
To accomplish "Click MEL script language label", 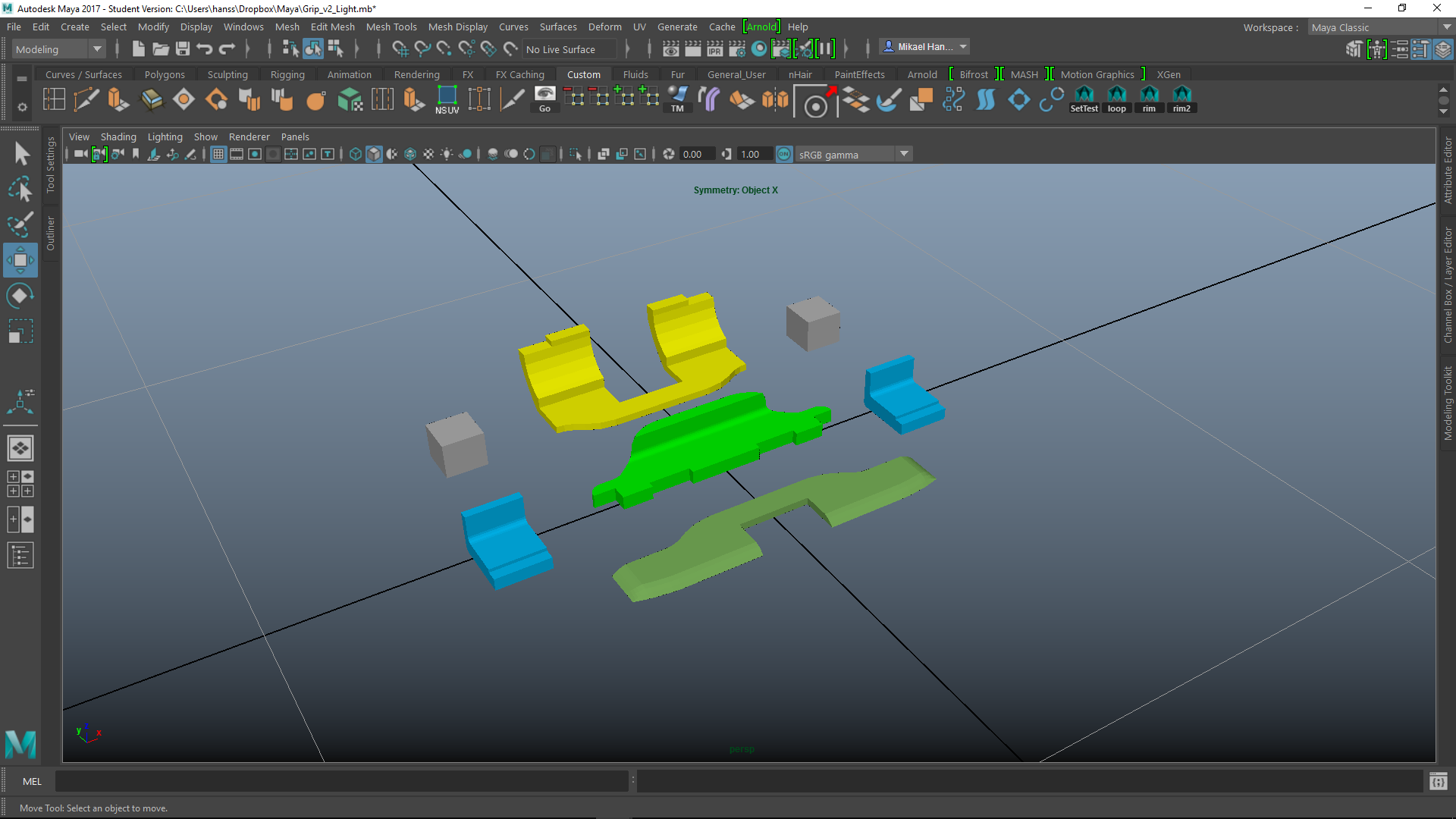I will (32, 781).
